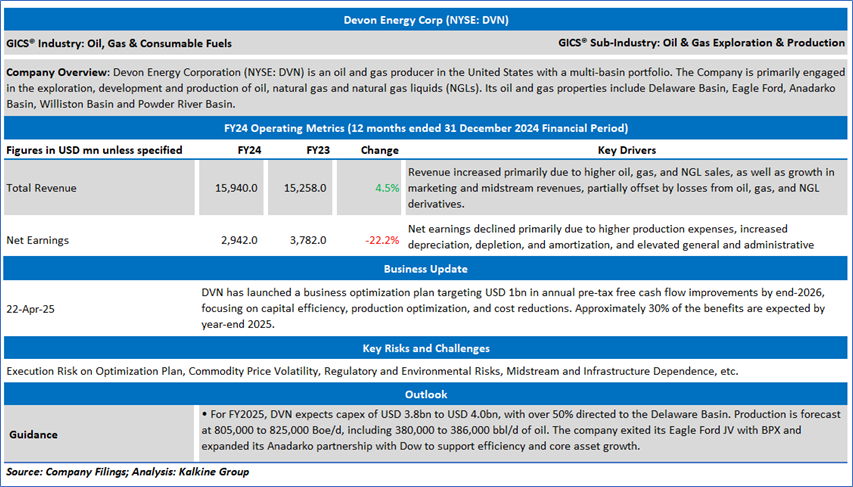Click 'GICS® Industry: Oil, Gas & Consumable Fuels' text
Screen dimensions: 853x487
coord(119,44)
